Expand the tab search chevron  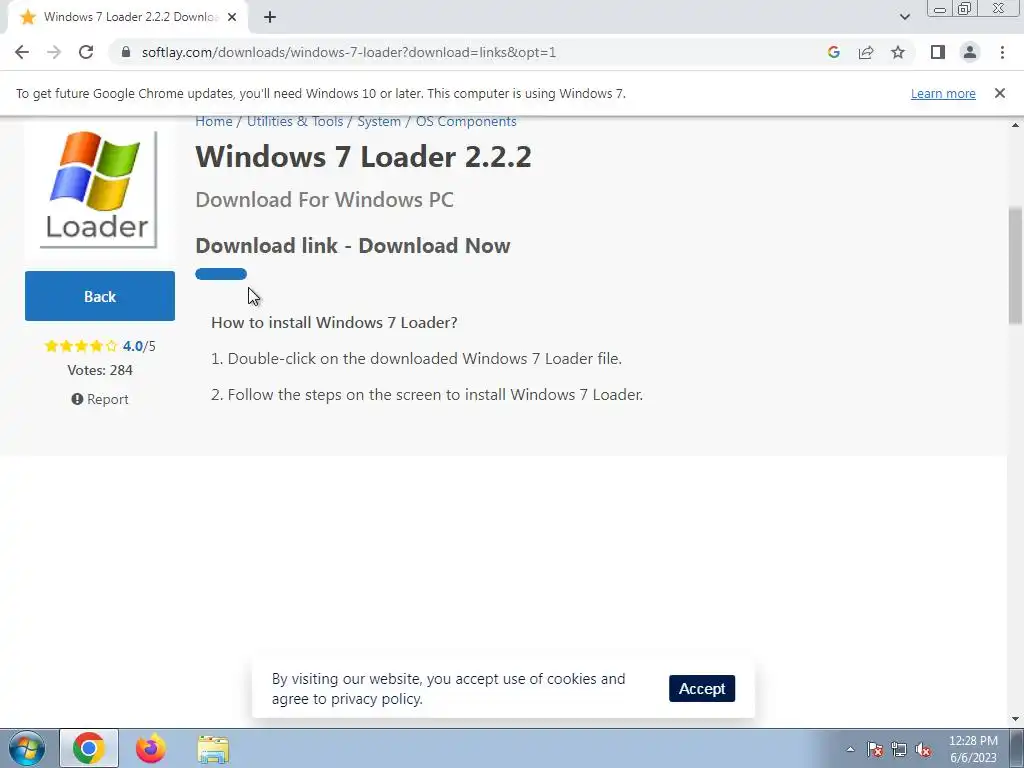point(904,17)
